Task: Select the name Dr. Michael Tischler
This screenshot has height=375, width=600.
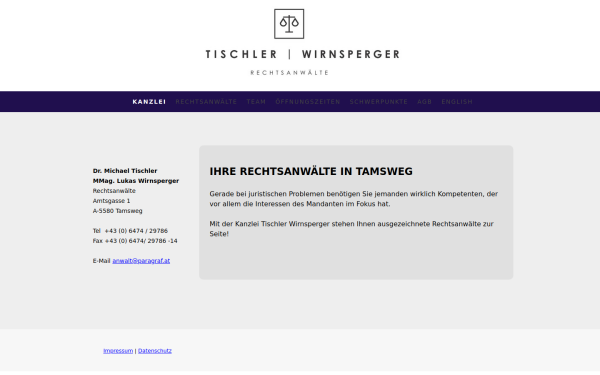Action: pyautogui.click(x=125, y=171)
